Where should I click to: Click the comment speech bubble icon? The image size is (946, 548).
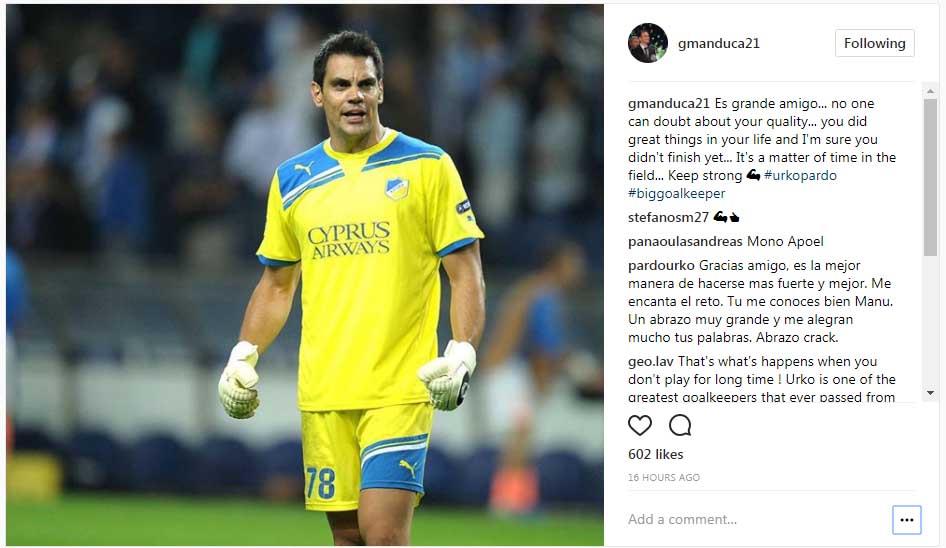coord(680,425)
